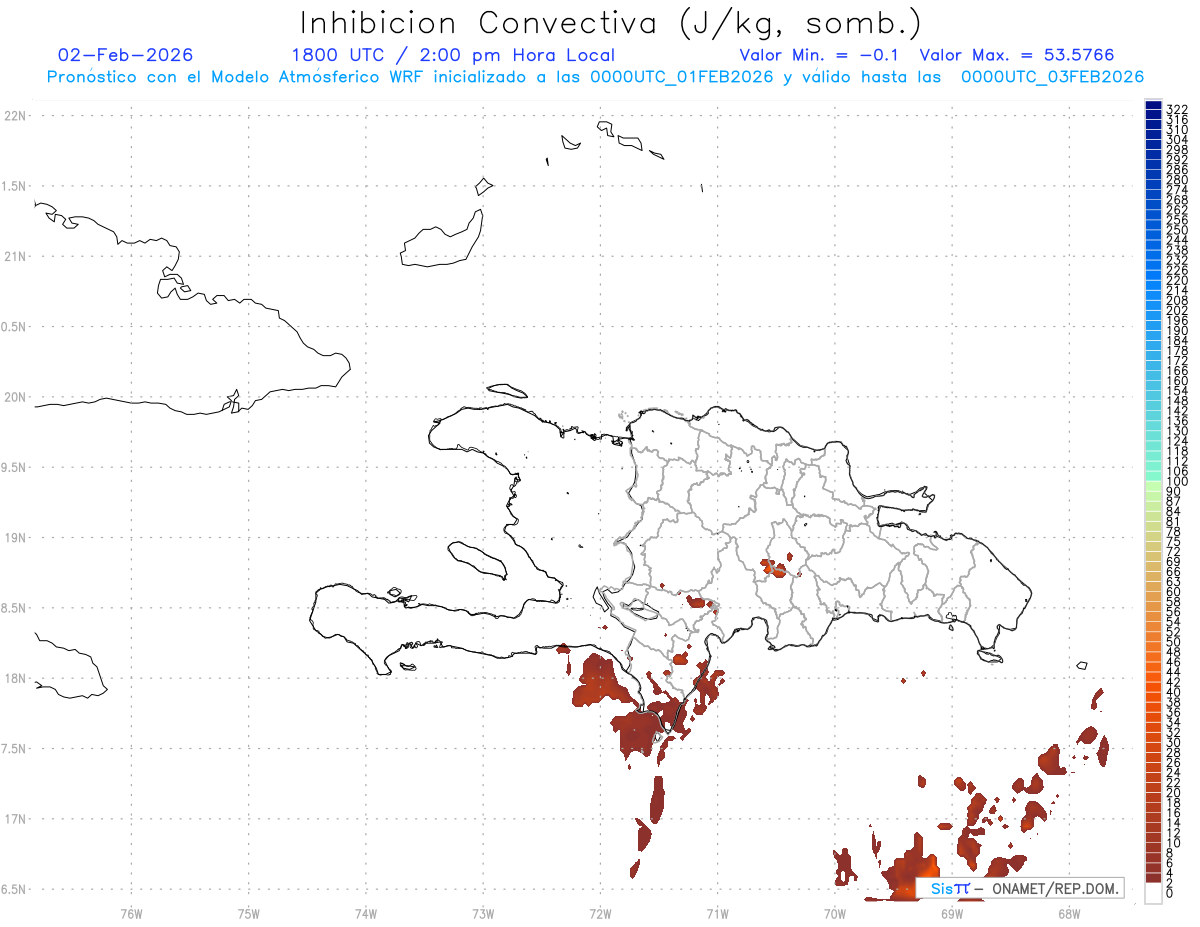Click the '17N' latitude label
The image size is (1200, 927).
coord(15,819)
